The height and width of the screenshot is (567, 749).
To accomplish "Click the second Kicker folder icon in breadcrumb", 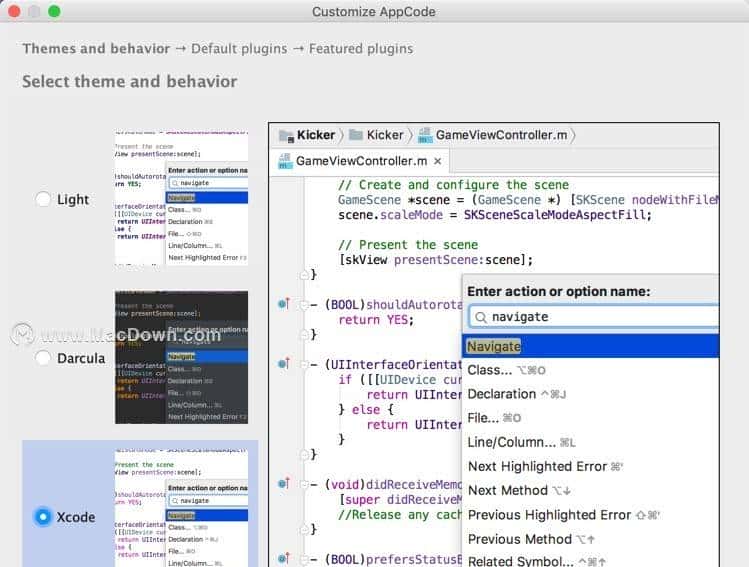I will click(355, 135).
